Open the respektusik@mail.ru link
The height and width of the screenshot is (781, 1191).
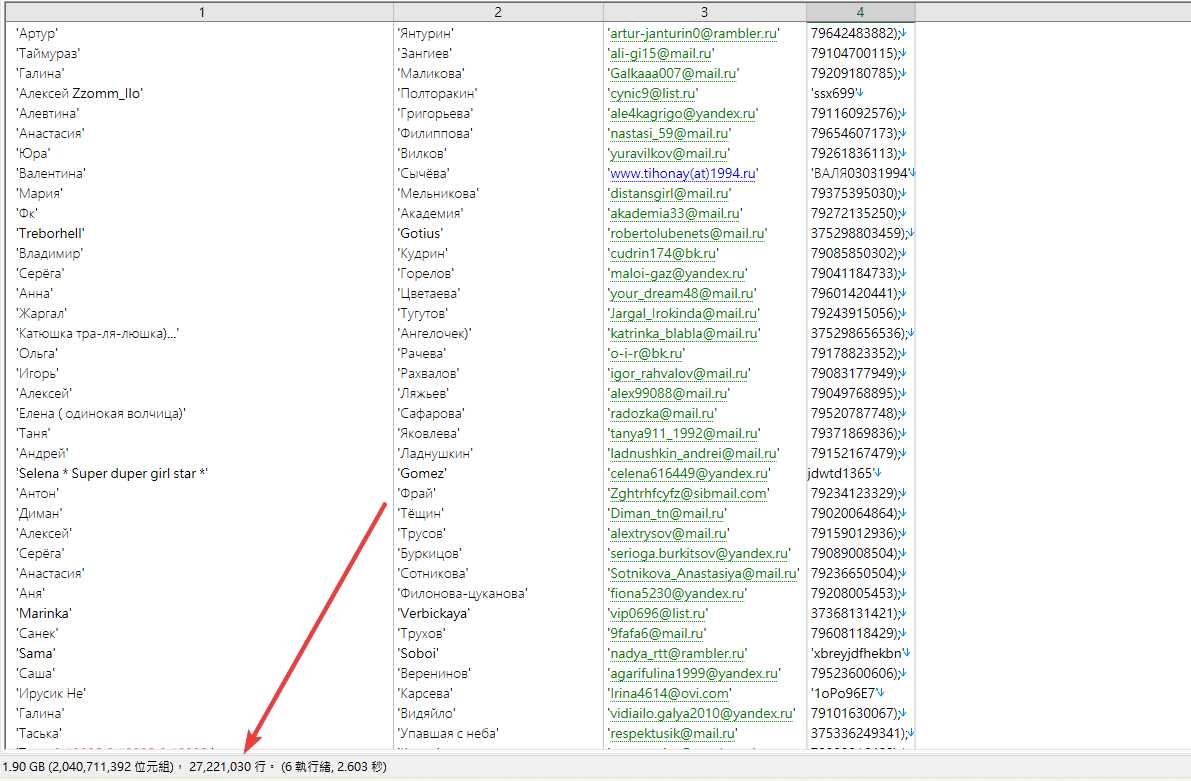click(x=673, y=734)
